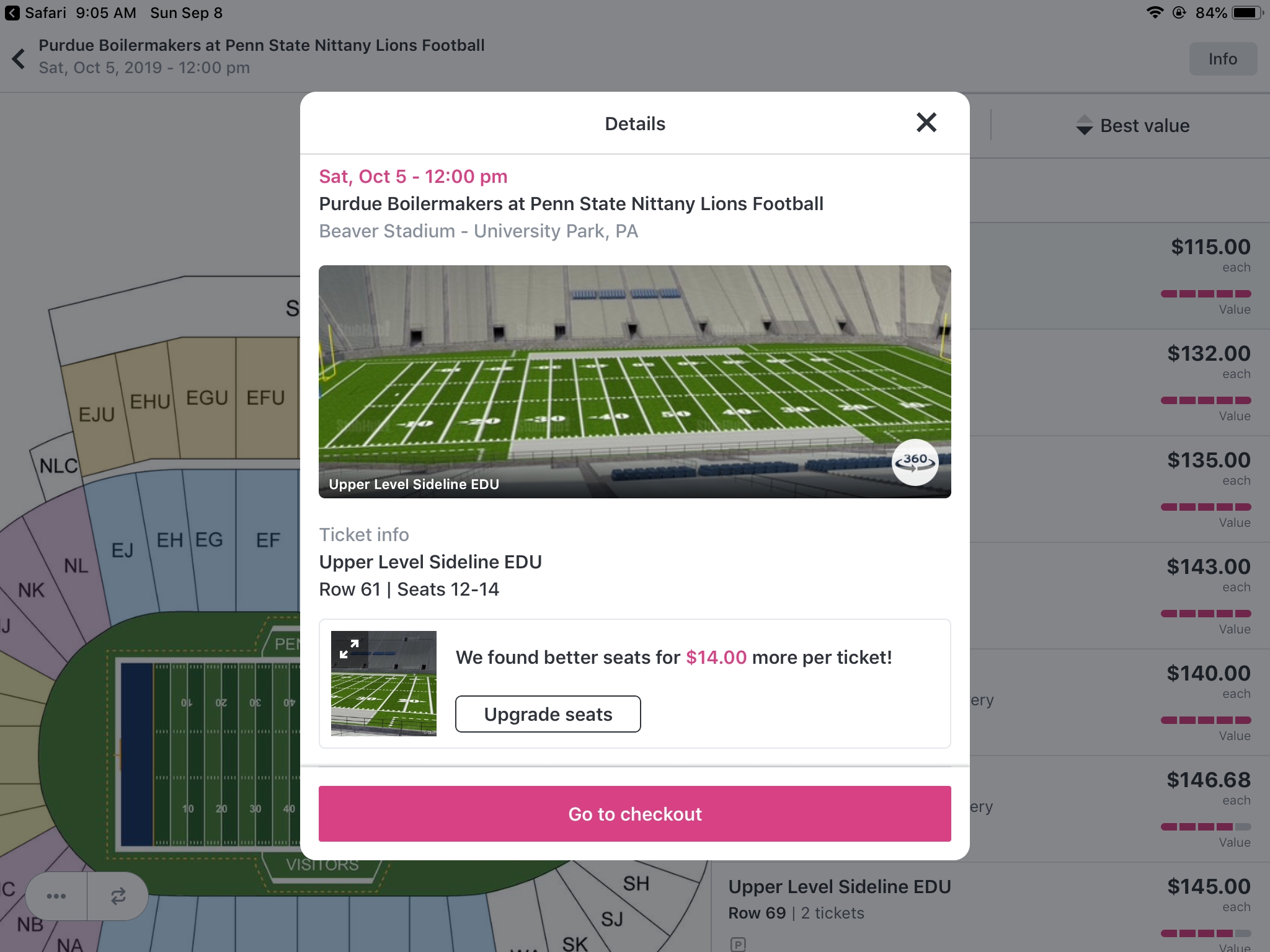
Task: Tap section EJU on the seat map
Action: pos(97,414)
